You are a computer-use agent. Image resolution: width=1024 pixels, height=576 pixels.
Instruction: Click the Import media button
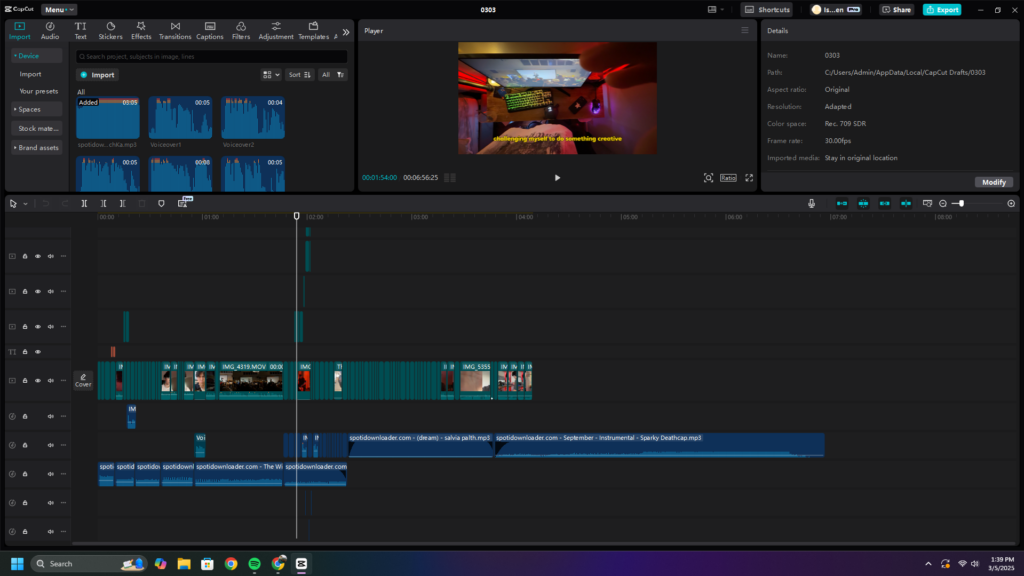click(x=97, y=75)
